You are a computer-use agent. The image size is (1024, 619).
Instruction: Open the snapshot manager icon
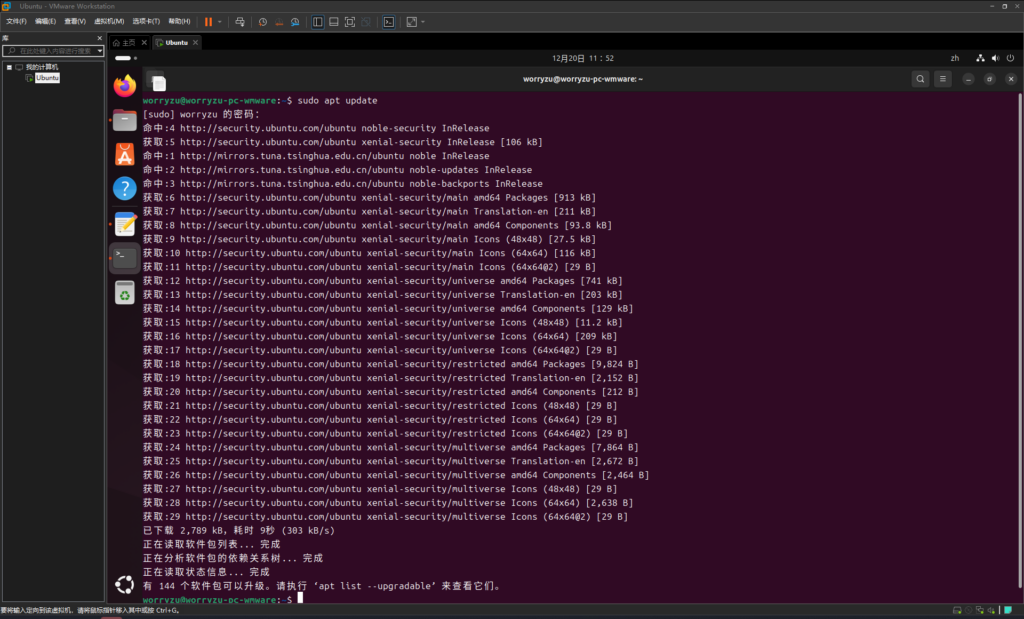coord(294,21)
